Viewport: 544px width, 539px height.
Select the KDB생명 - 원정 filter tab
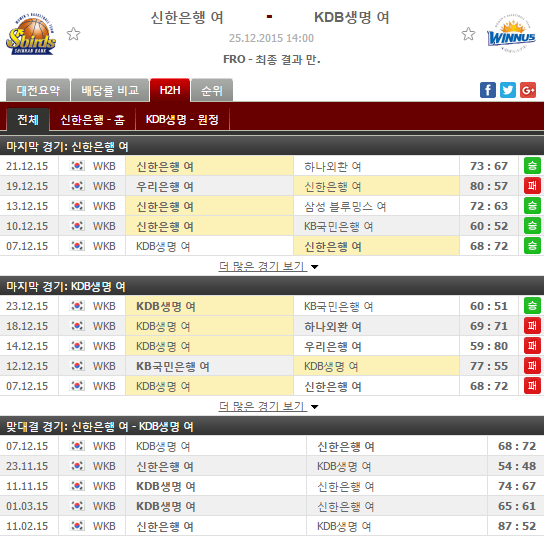click(x=182, y=120)
